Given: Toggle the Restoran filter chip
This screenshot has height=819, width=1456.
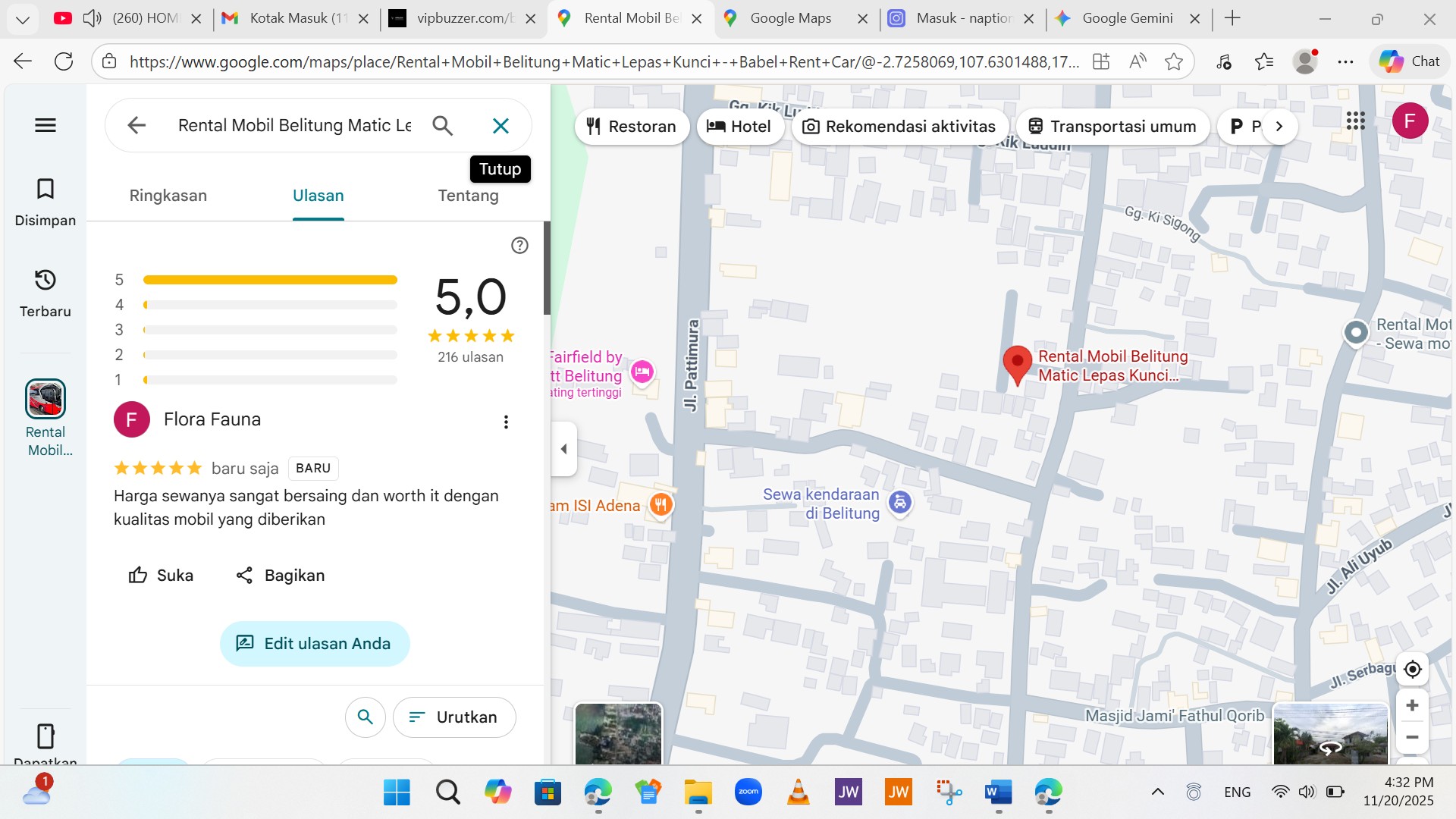Looking at the screenshot, I should [x=632, y=127].
